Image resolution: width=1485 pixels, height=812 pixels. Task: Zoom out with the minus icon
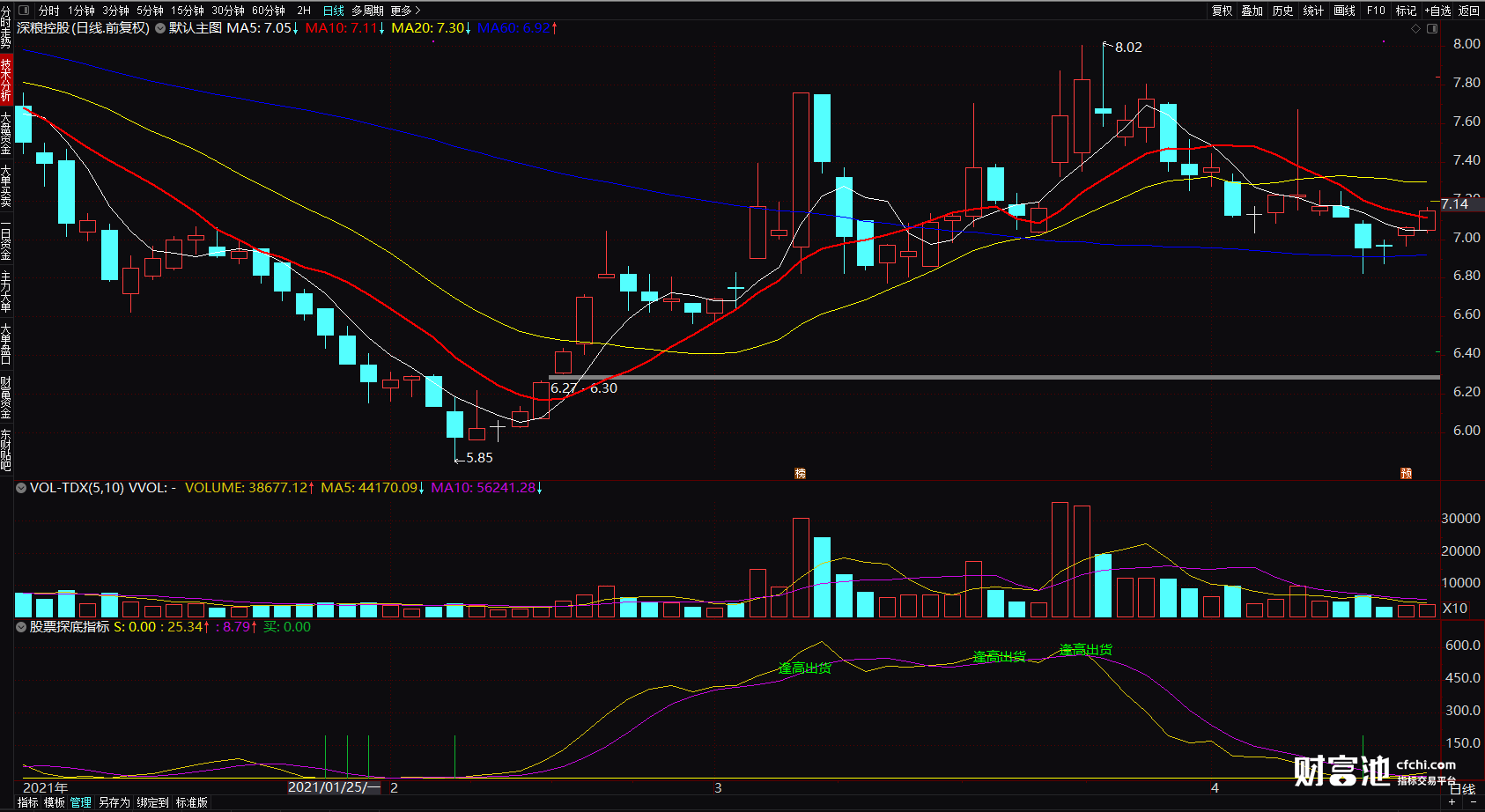(1474, 802)
